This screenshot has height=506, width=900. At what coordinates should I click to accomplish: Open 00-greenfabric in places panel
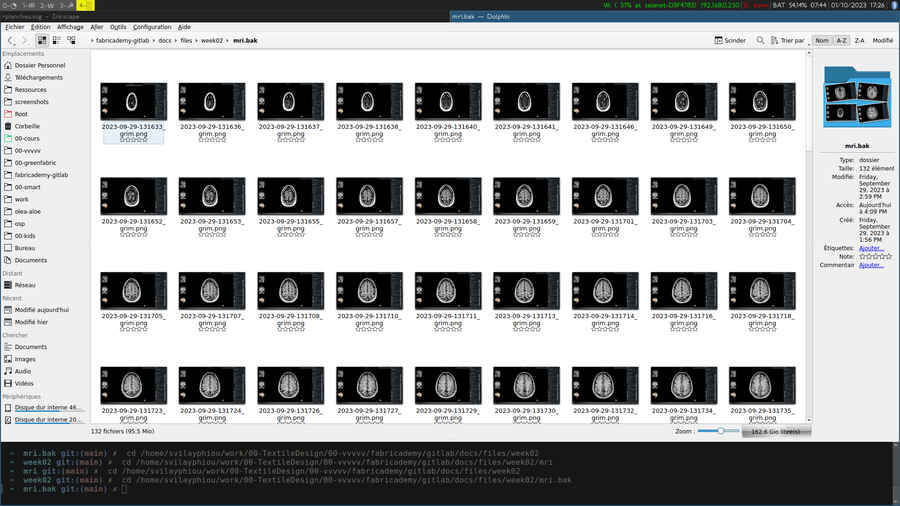tap(35, 163)
